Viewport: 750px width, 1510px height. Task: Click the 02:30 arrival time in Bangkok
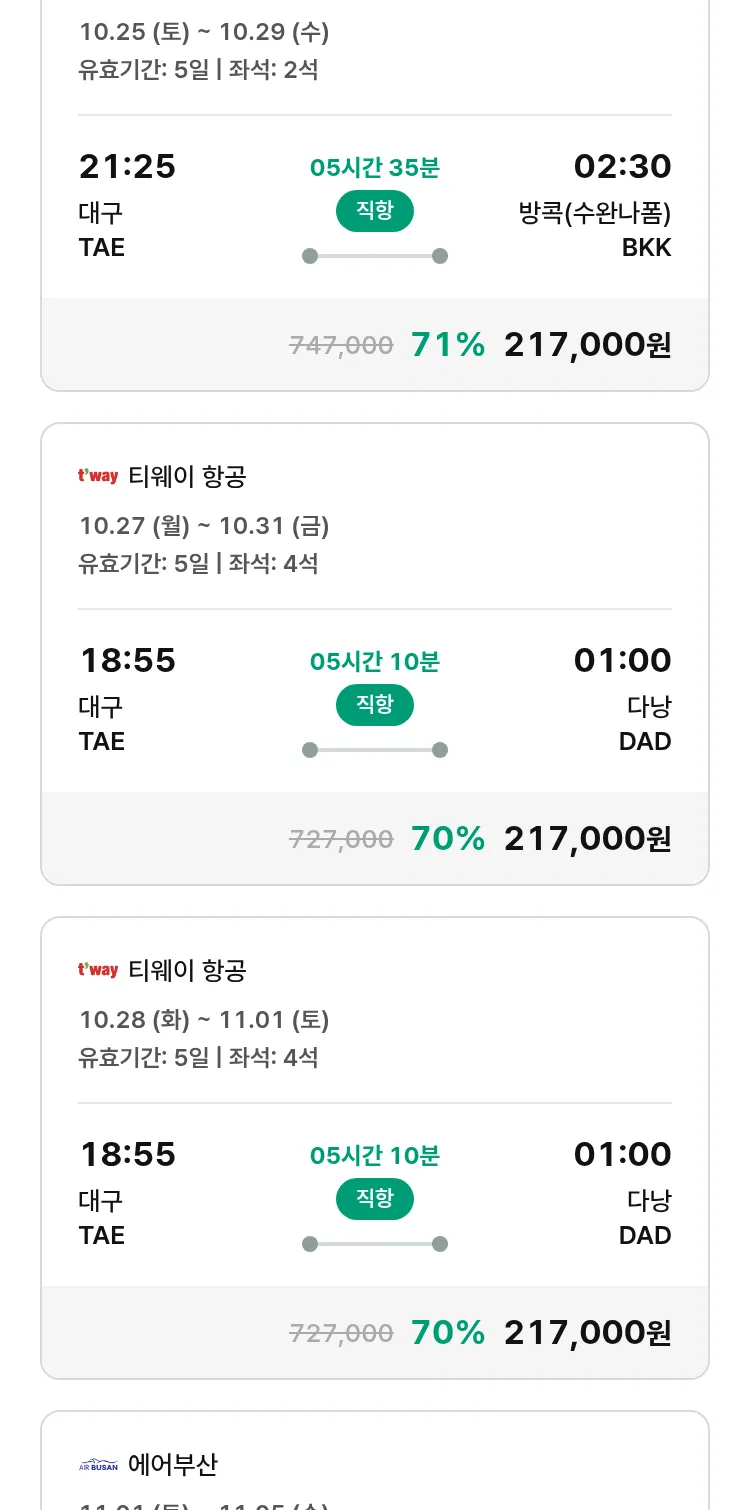pos(622,167)
